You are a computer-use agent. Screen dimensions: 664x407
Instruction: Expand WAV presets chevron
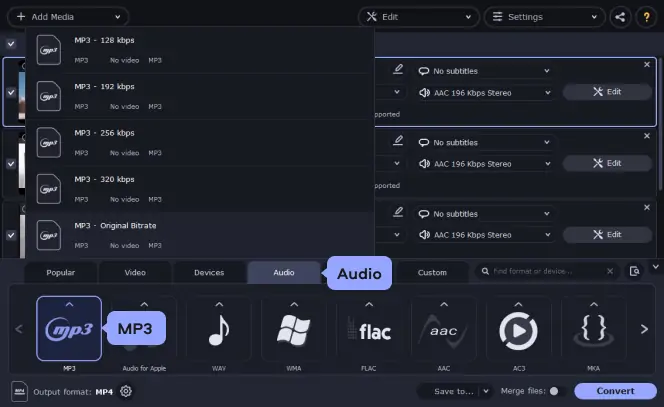tap(219, 305)
